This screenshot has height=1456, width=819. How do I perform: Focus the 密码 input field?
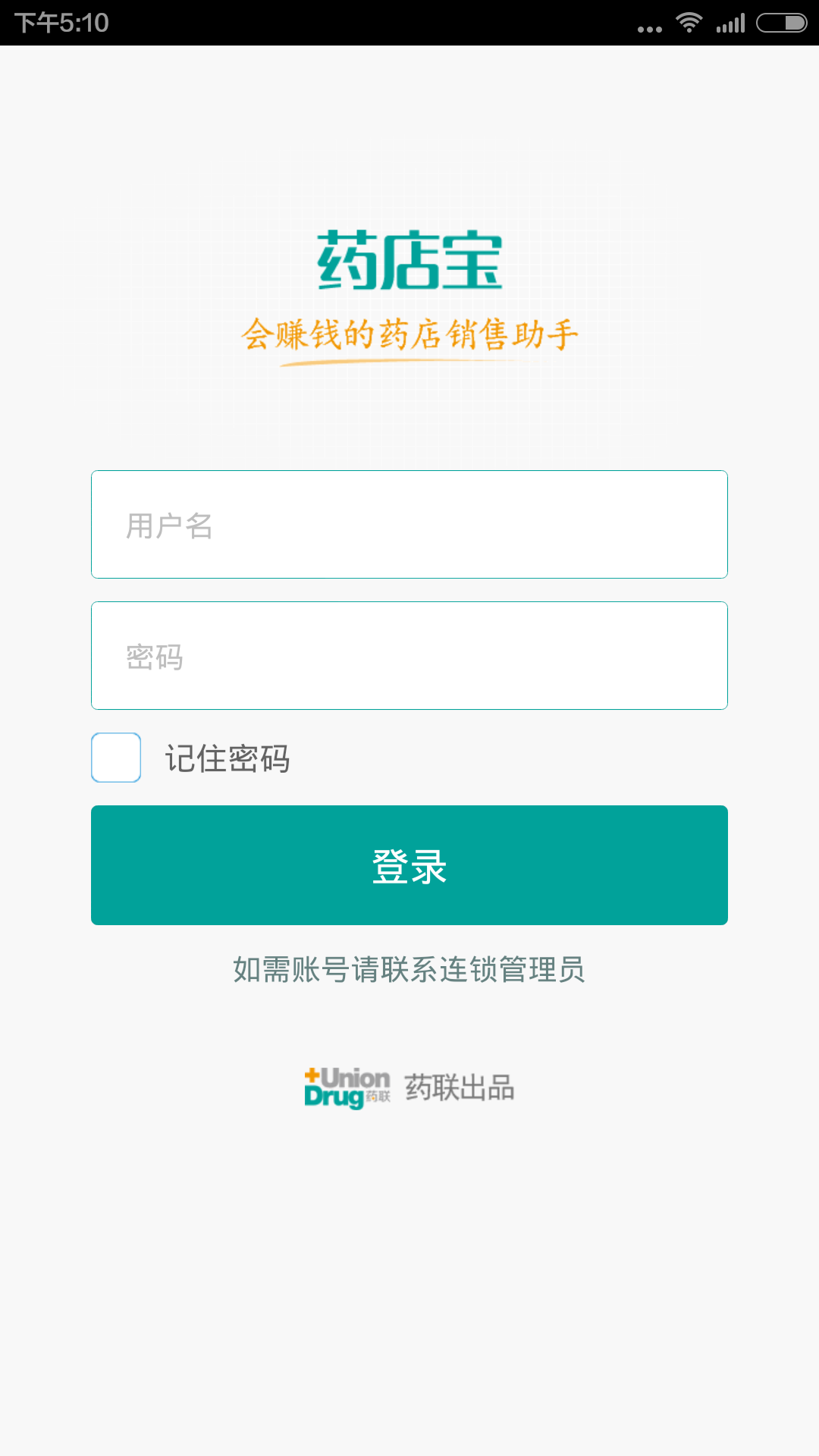point(409,656)
